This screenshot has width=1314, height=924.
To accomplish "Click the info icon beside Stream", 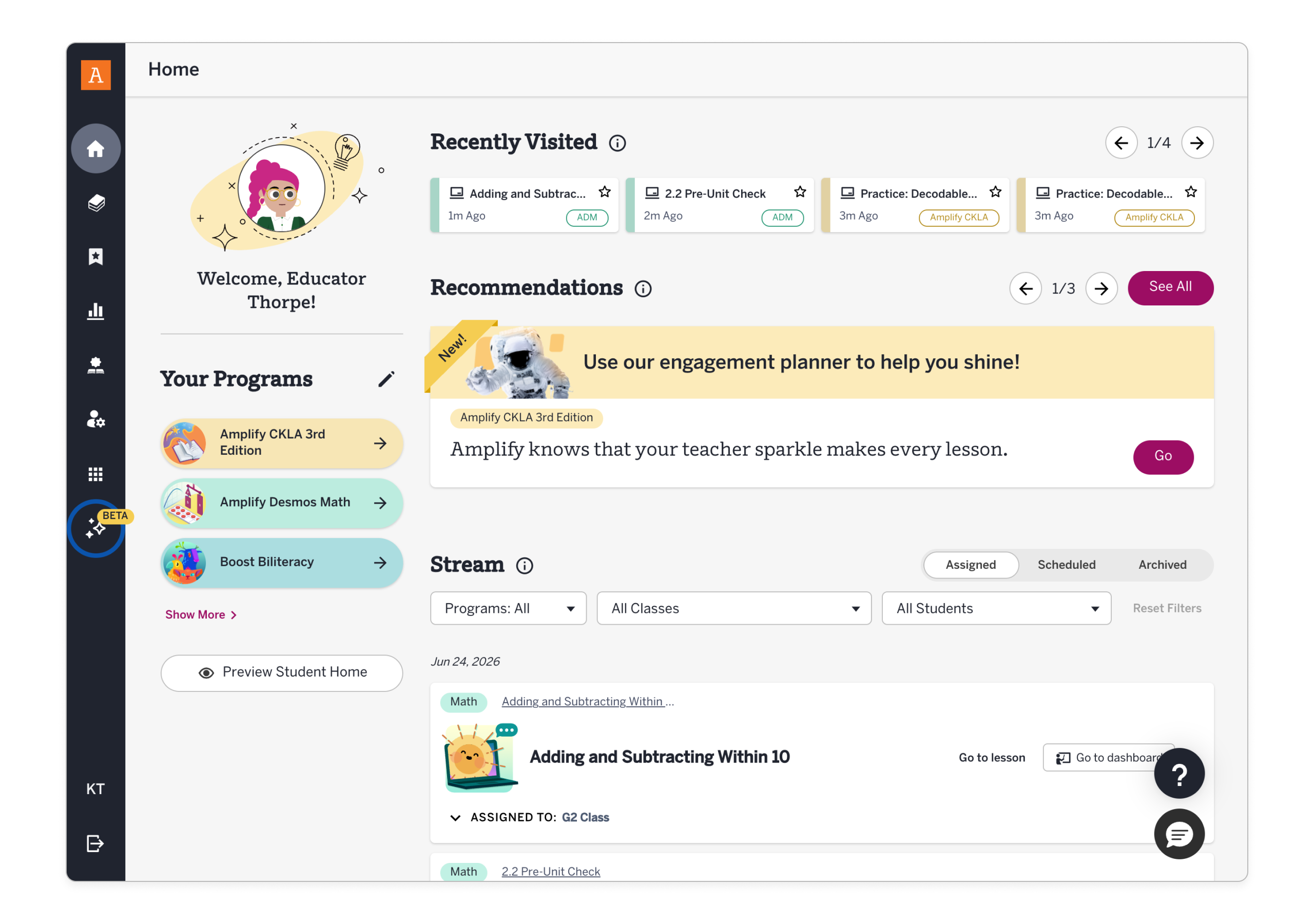I will point(525,566).
